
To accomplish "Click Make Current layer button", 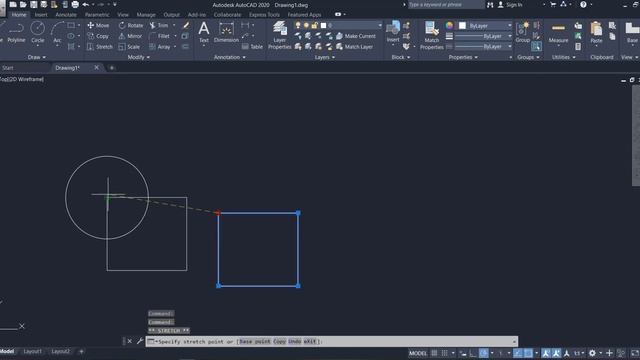I will [356, 36].
